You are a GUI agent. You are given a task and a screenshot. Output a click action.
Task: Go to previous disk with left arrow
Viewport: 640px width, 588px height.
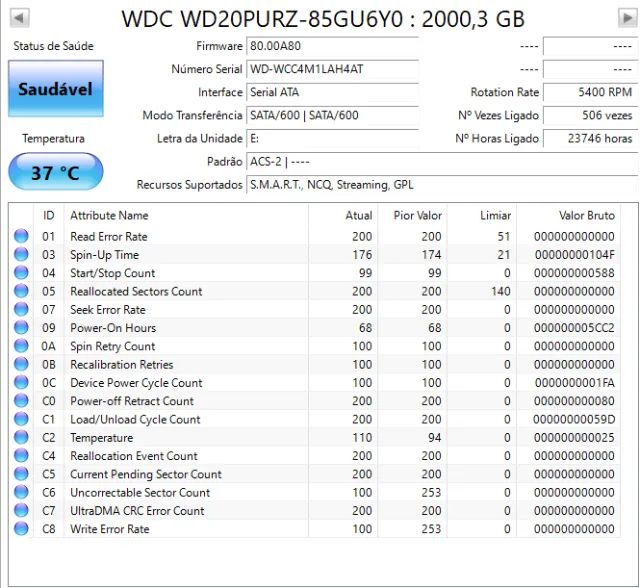click(x=19, y=18)
